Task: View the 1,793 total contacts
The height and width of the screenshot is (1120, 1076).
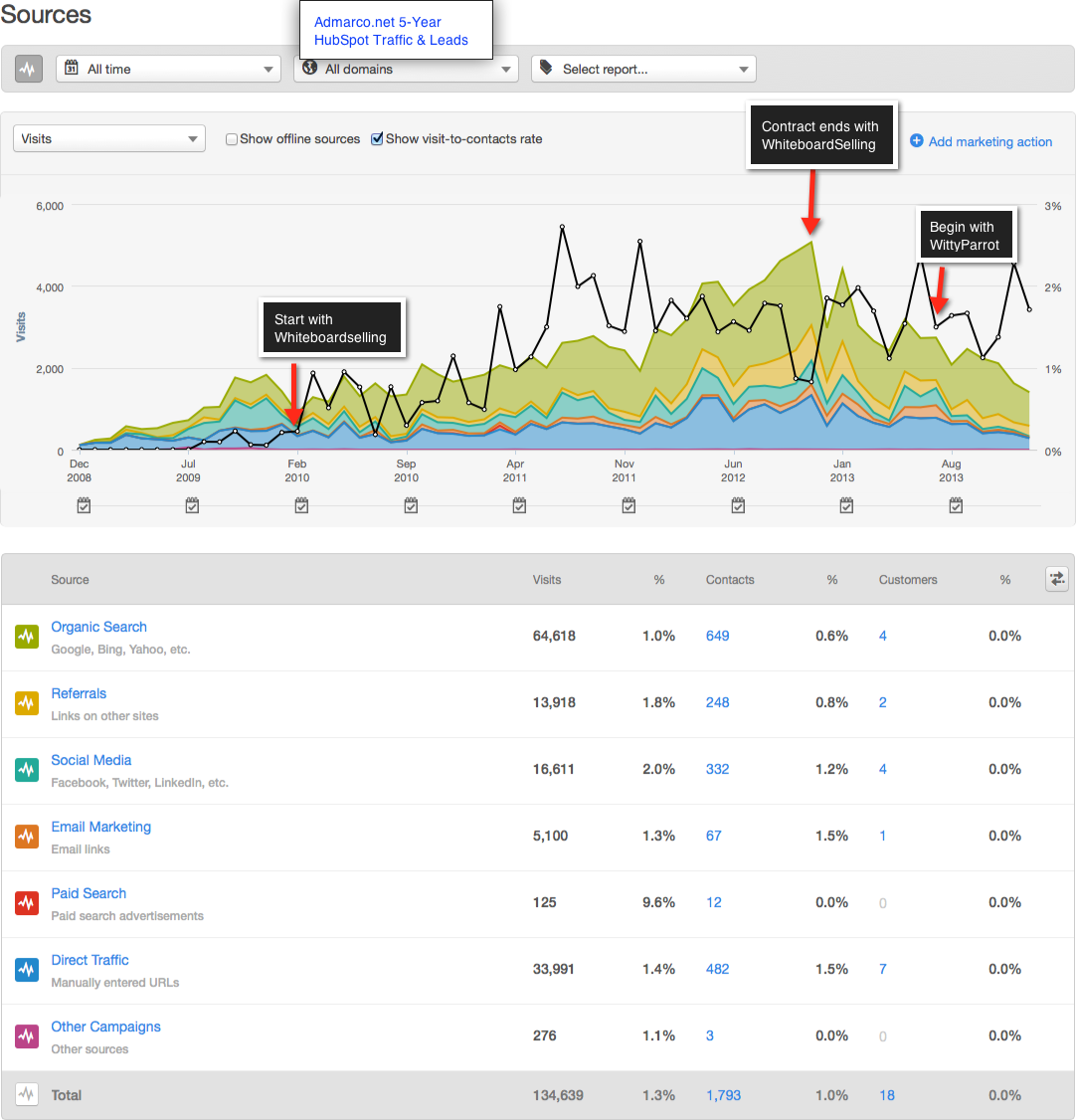Action: 723,1095
